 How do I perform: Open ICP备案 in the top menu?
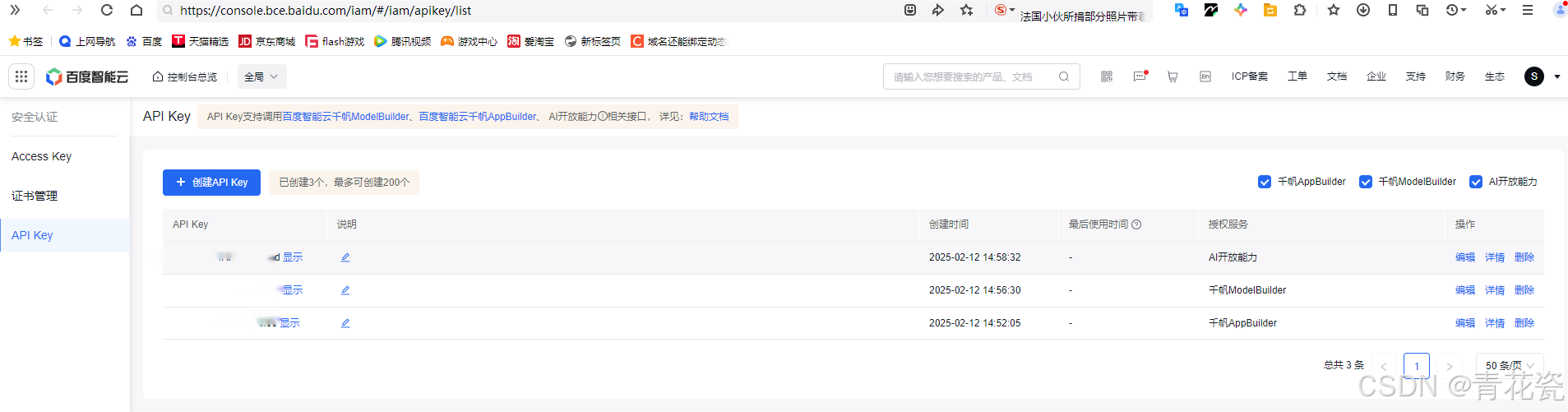(1249, 76)
